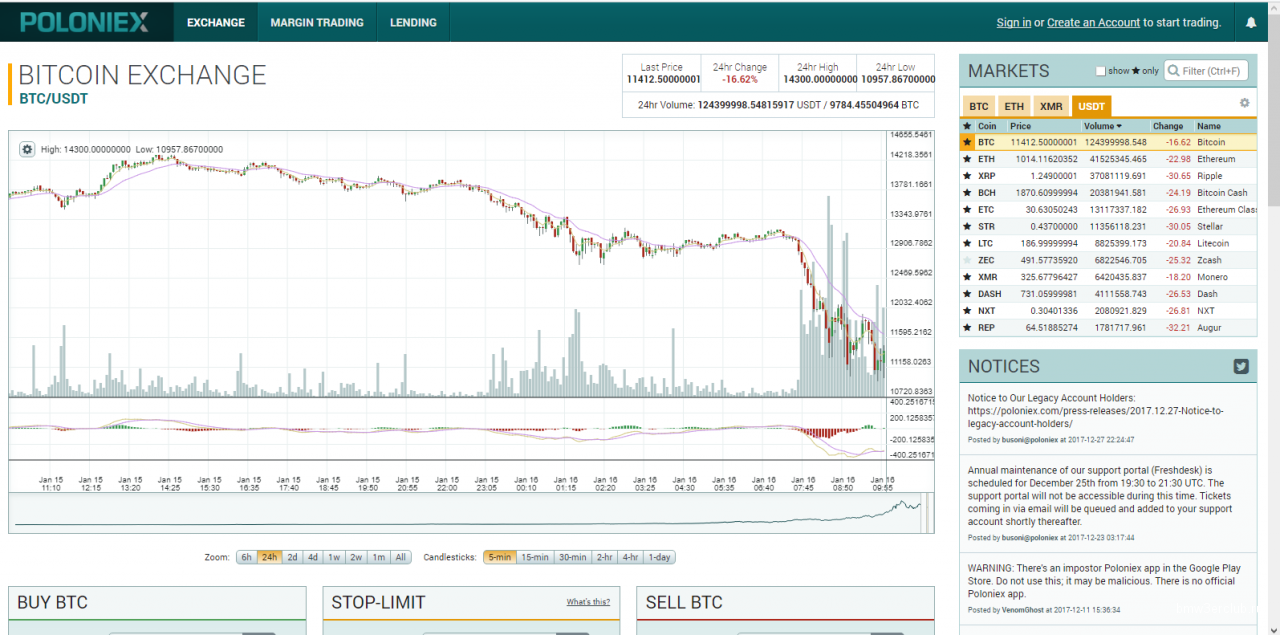Viewport: 1280px width, 635px height.
Task: Open the Exchange menu item
Action: 216,22
